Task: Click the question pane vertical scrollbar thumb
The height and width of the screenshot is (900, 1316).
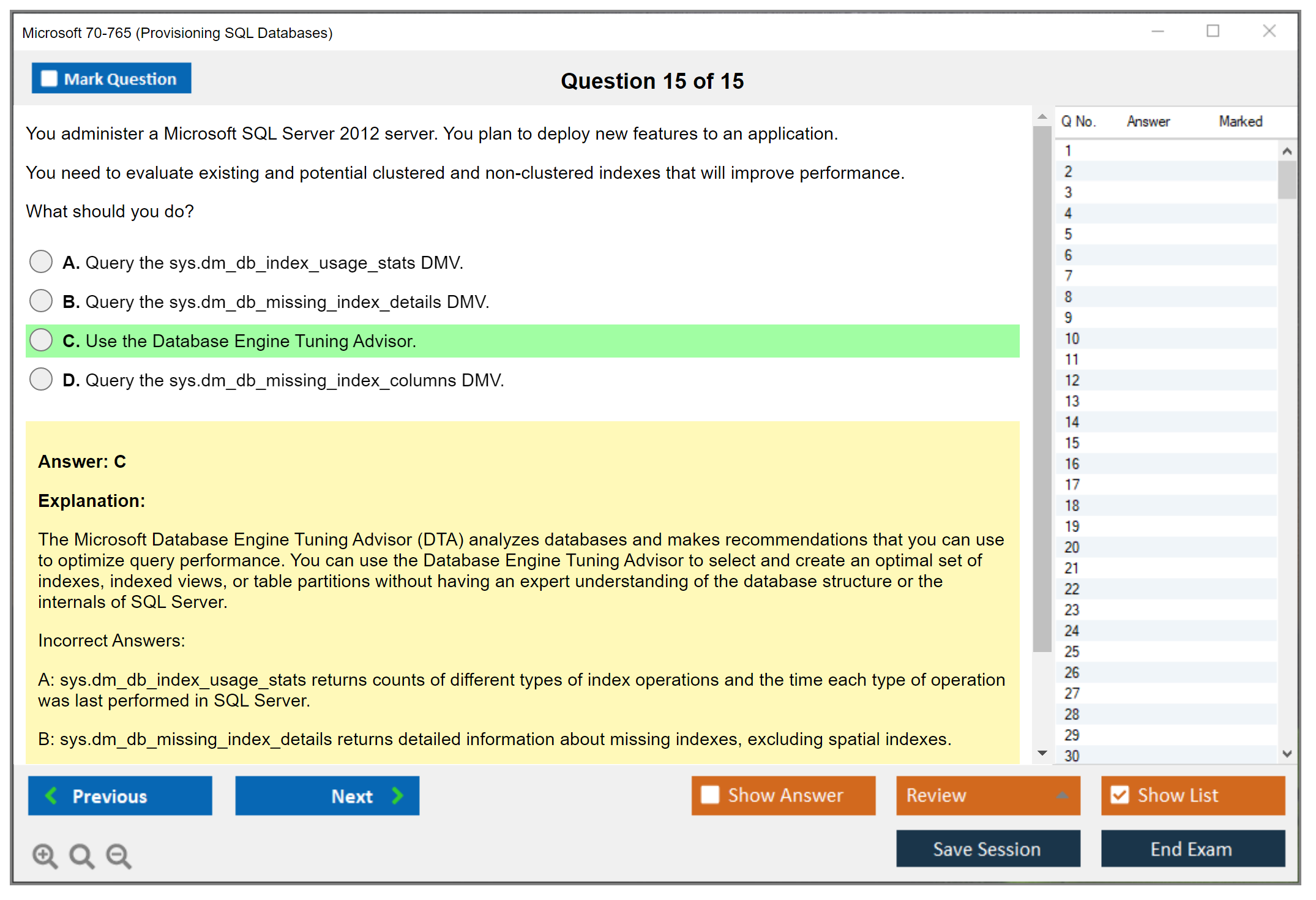Action: coord(1042,389)
